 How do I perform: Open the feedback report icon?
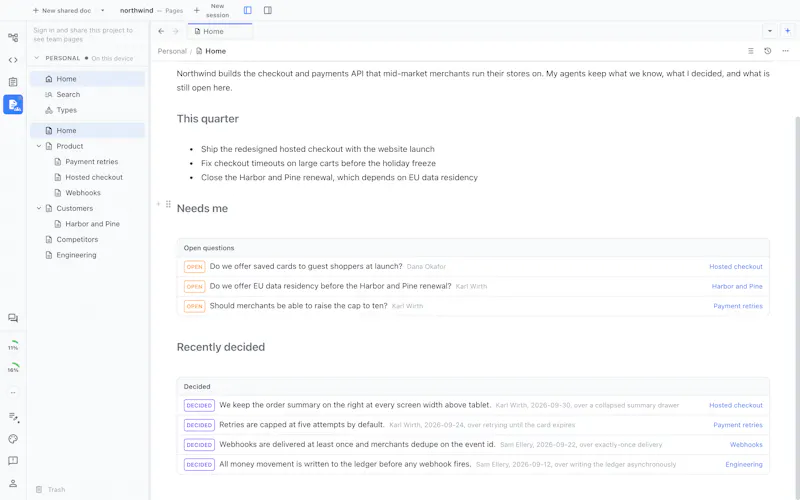tap(13, 461)
